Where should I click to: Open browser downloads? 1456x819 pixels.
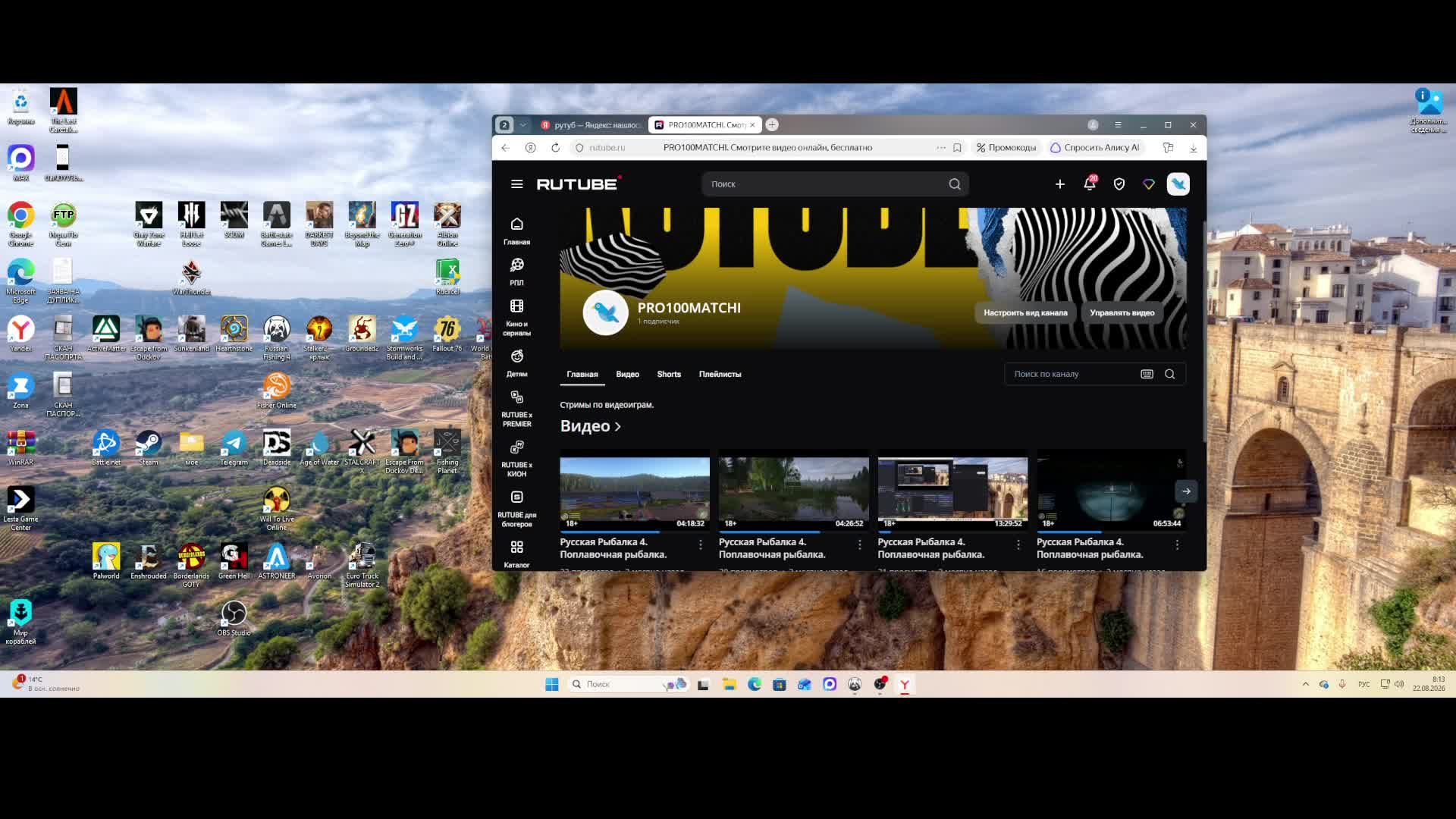[x=1194, y=148]
